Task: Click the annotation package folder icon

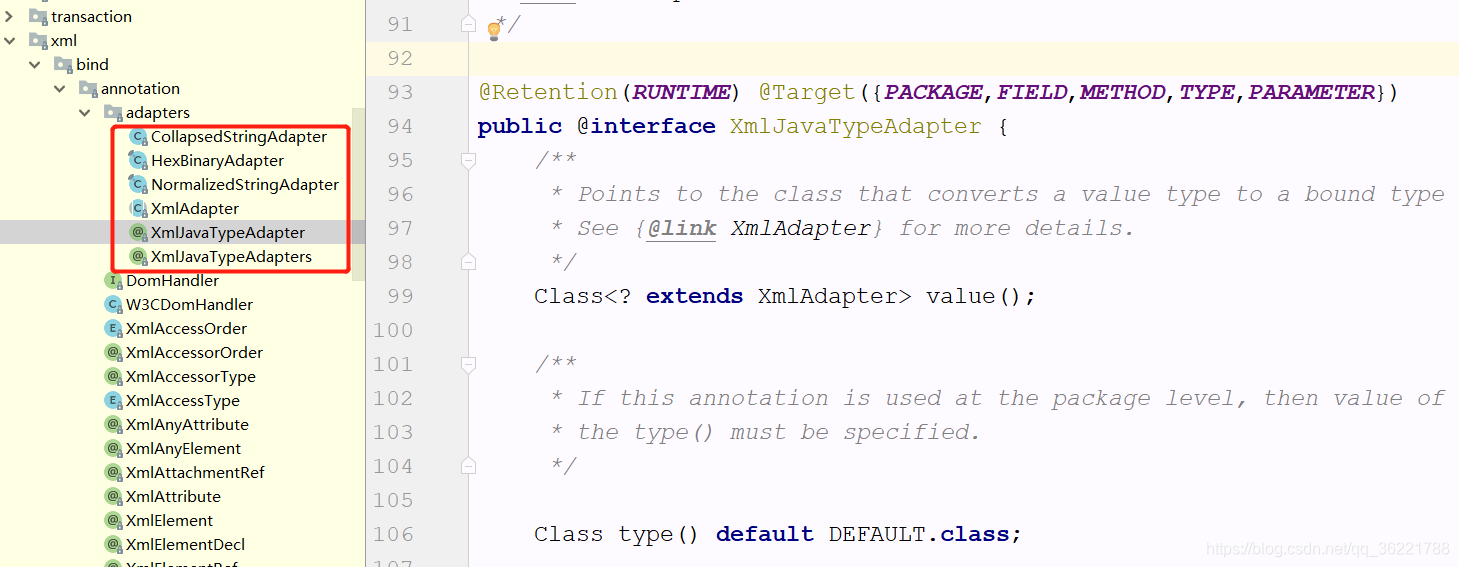Action: [88, 88]
